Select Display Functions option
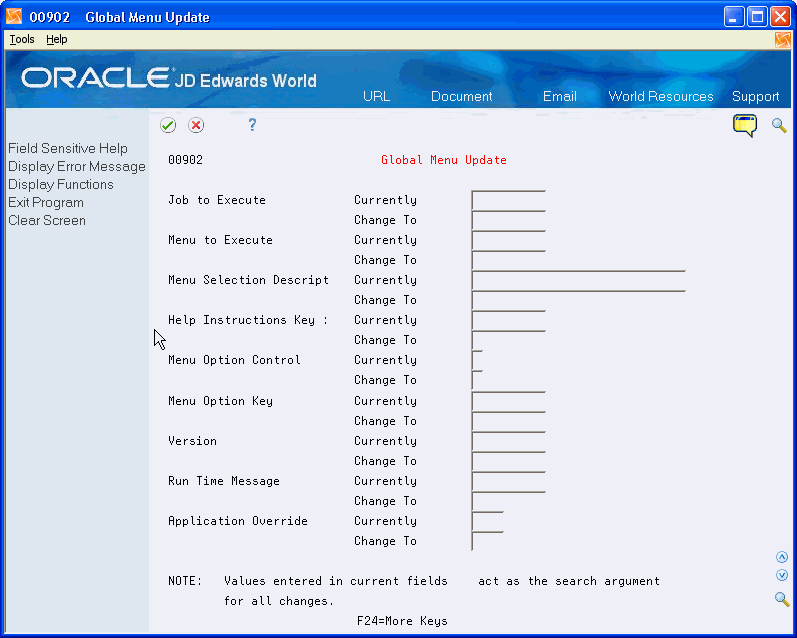This screenshot has height=638, width=797. [60, 185]
